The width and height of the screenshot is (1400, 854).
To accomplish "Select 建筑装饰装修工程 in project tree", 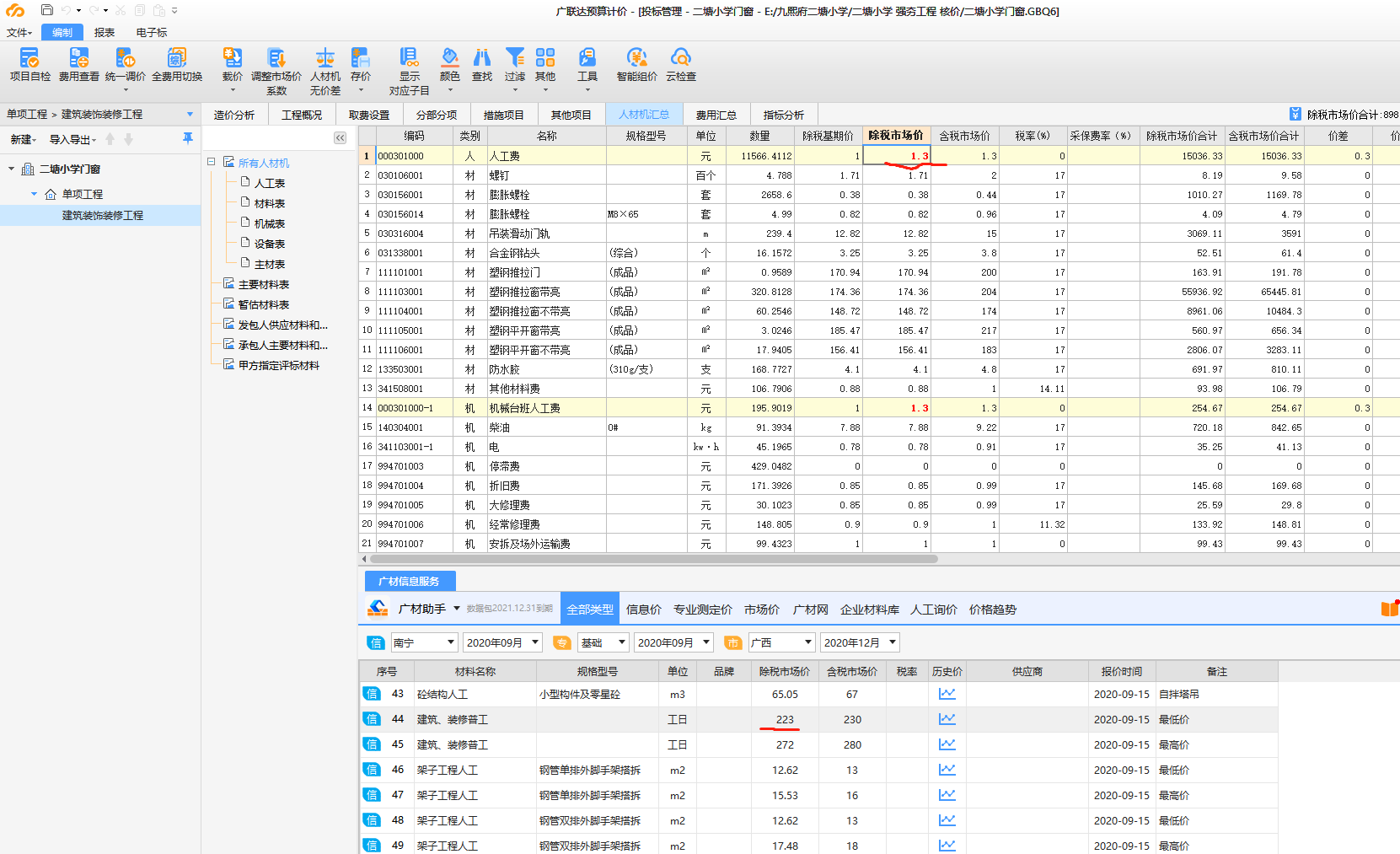I will click(x=103, y=215).
